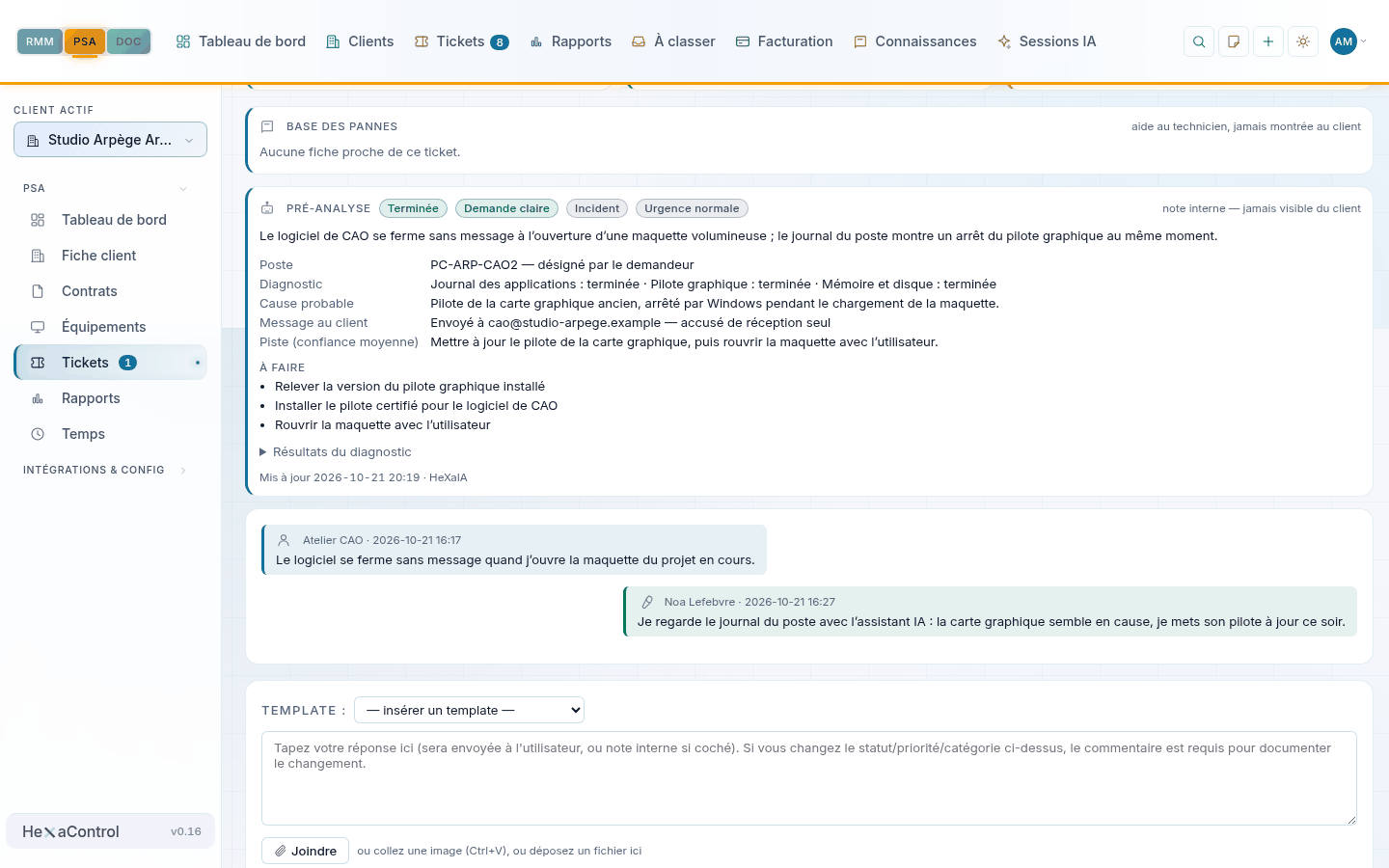Open the Studio Arpège active client dropdown
The height and width of the screenshot is (868, 1389).
click(110, 140)
